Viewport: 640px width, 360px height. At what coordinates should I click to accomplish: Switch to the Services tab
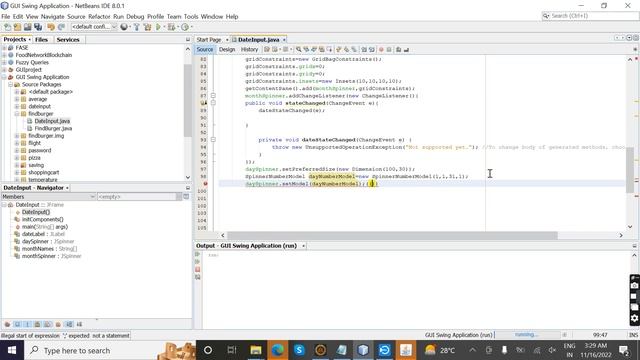coord(68,40)
